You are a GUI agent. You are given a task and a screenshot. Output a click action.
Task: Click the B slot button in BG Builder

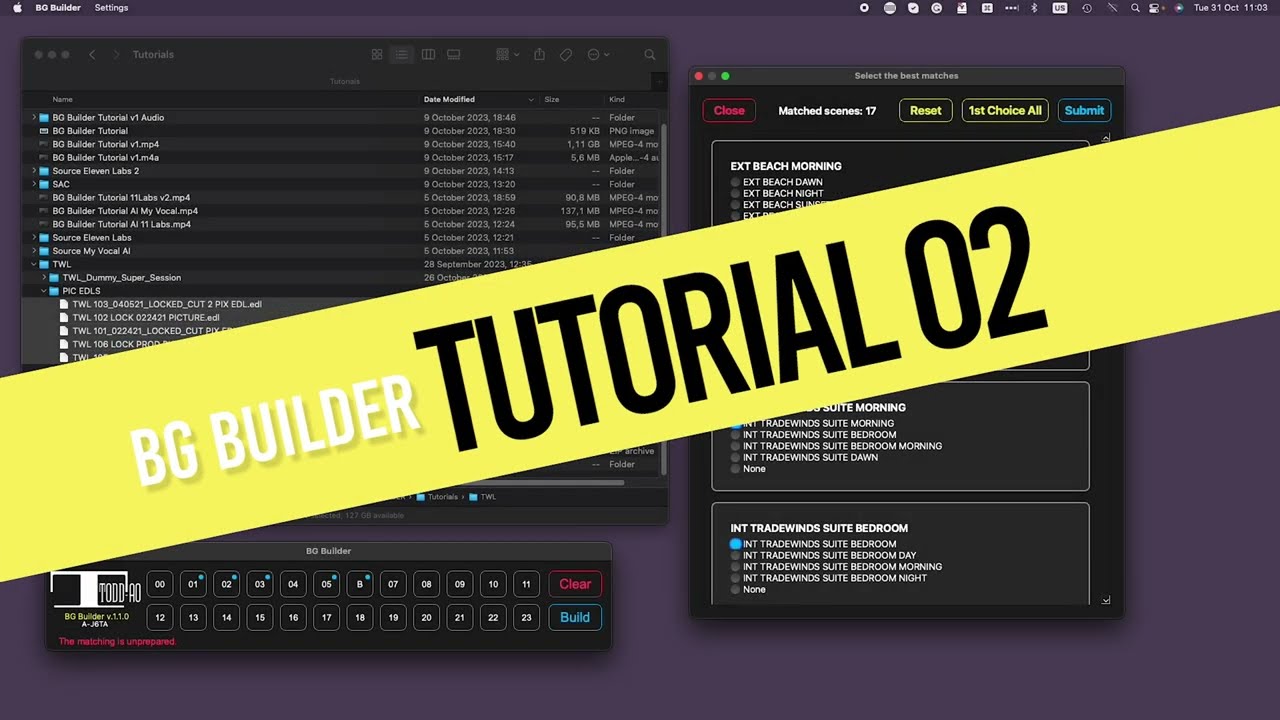click(360, 584)
